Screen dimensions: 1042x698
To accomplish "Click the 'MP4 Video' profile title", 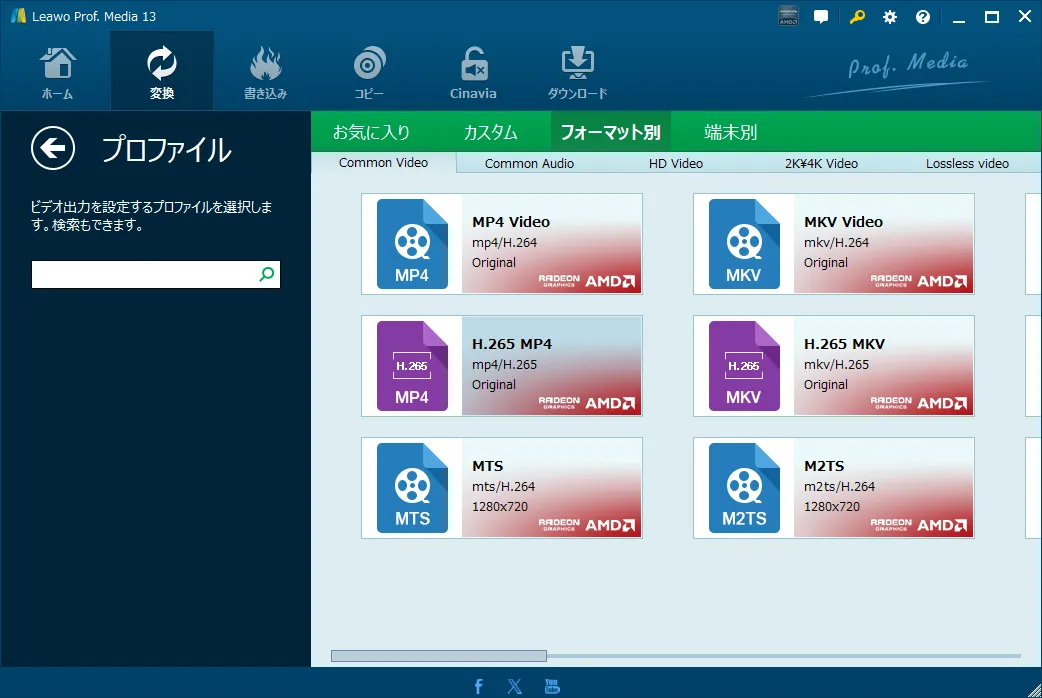I will pyautogui.click(x=511, y=222).
